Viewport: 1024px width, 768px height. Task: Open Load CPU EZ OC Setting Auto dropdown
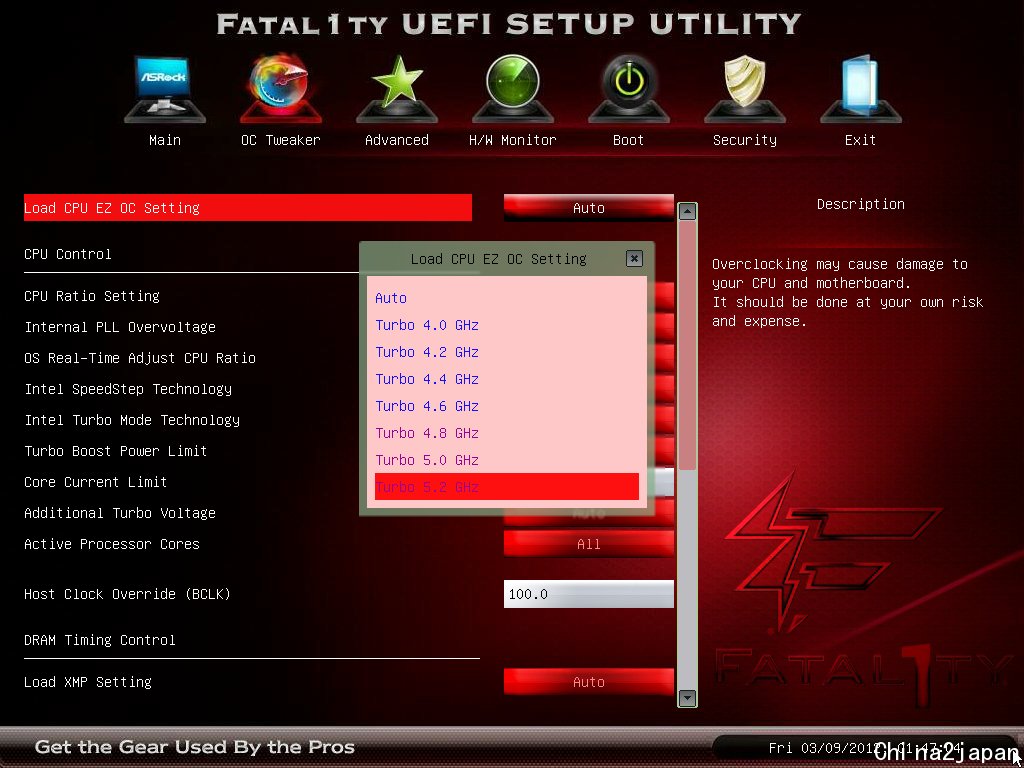(588, 208)
